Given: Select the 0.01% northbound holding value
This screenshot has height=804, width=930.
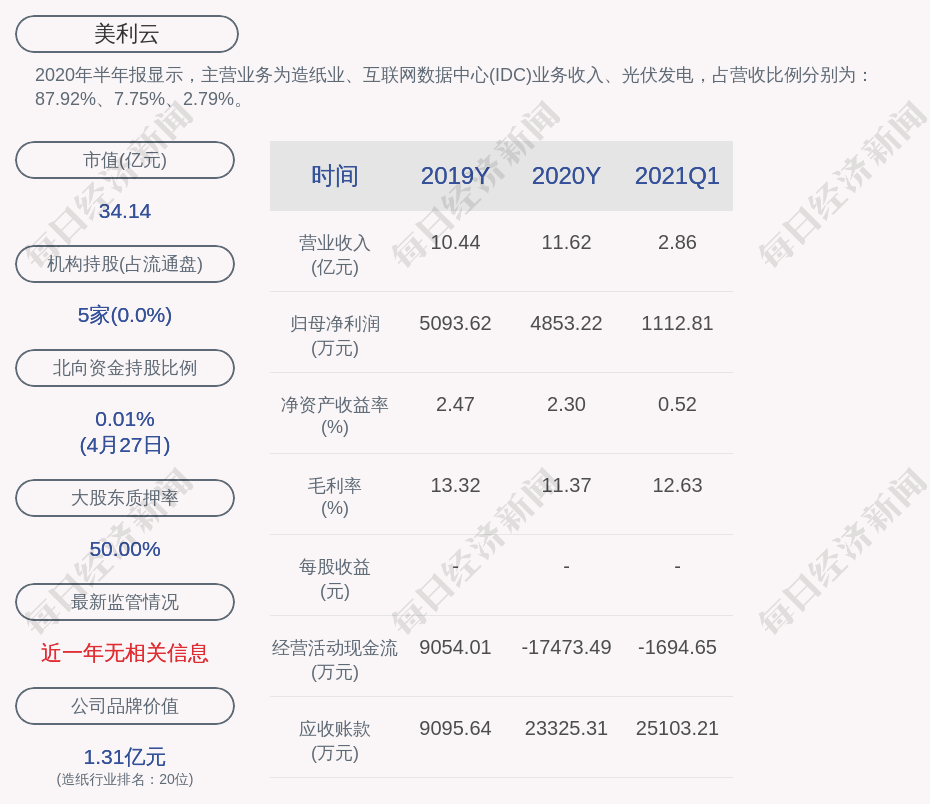Looking at the screenshot, I should tap(125, 419).
